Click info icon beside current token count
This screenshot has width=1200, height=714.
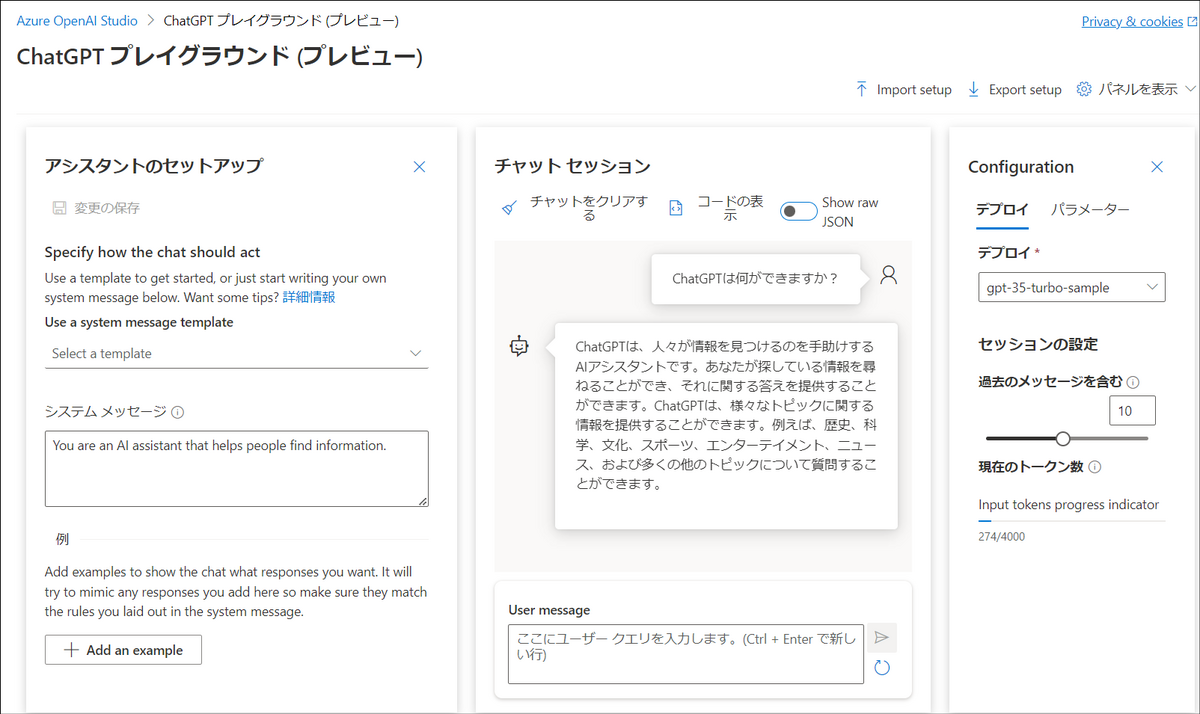pos(1095,467)
